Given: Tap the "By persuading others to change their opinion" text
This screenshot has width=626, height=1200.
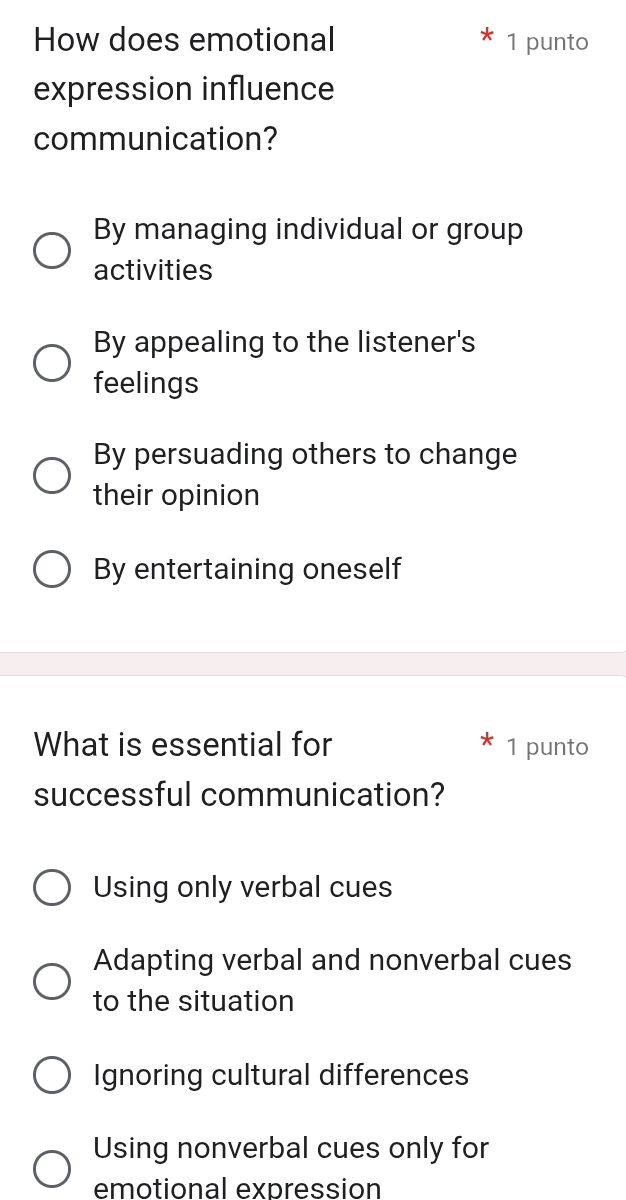Looking at the screenshot, I should [304, 475].
